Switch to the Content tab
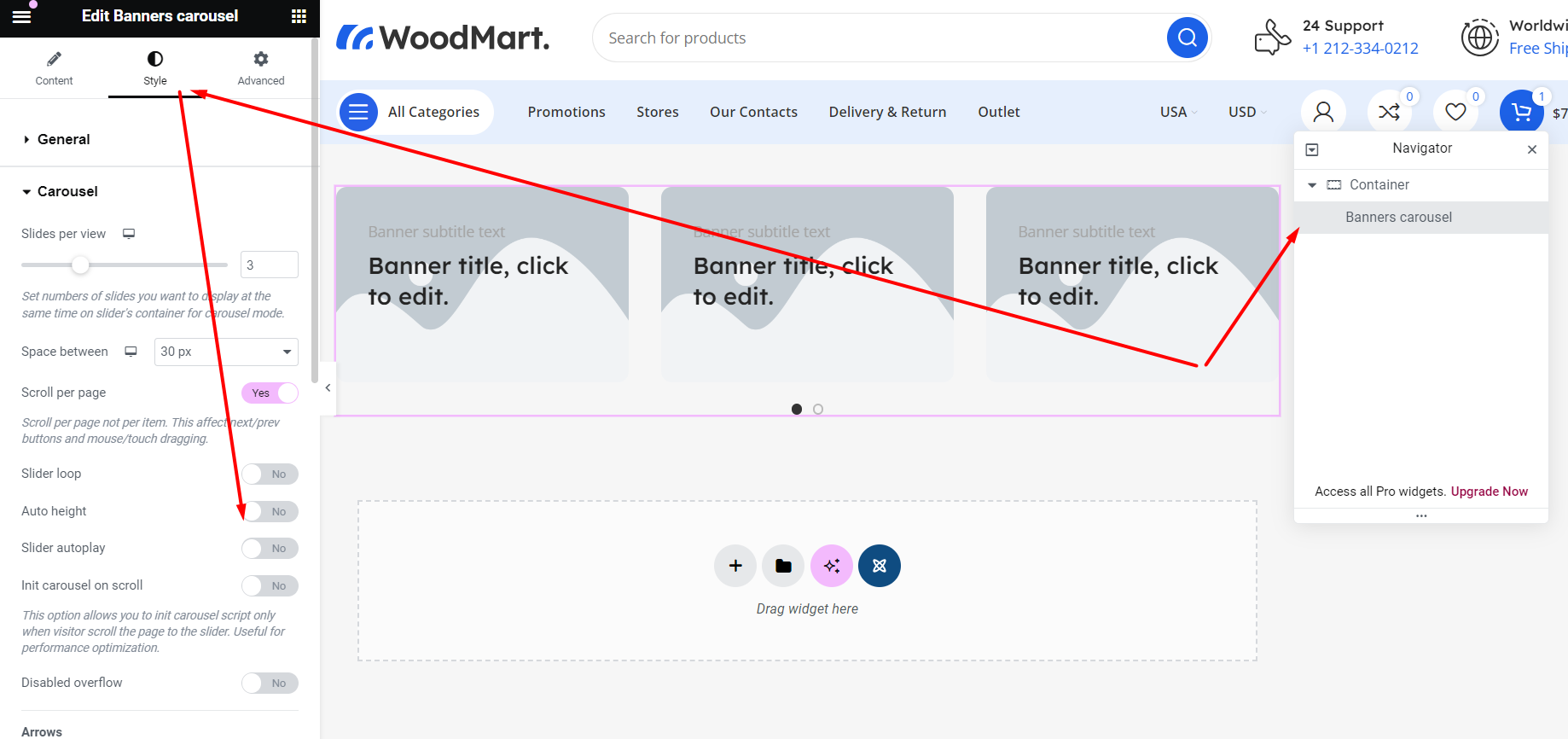This screenshot has height=739, width=1568. coord(54,67)
